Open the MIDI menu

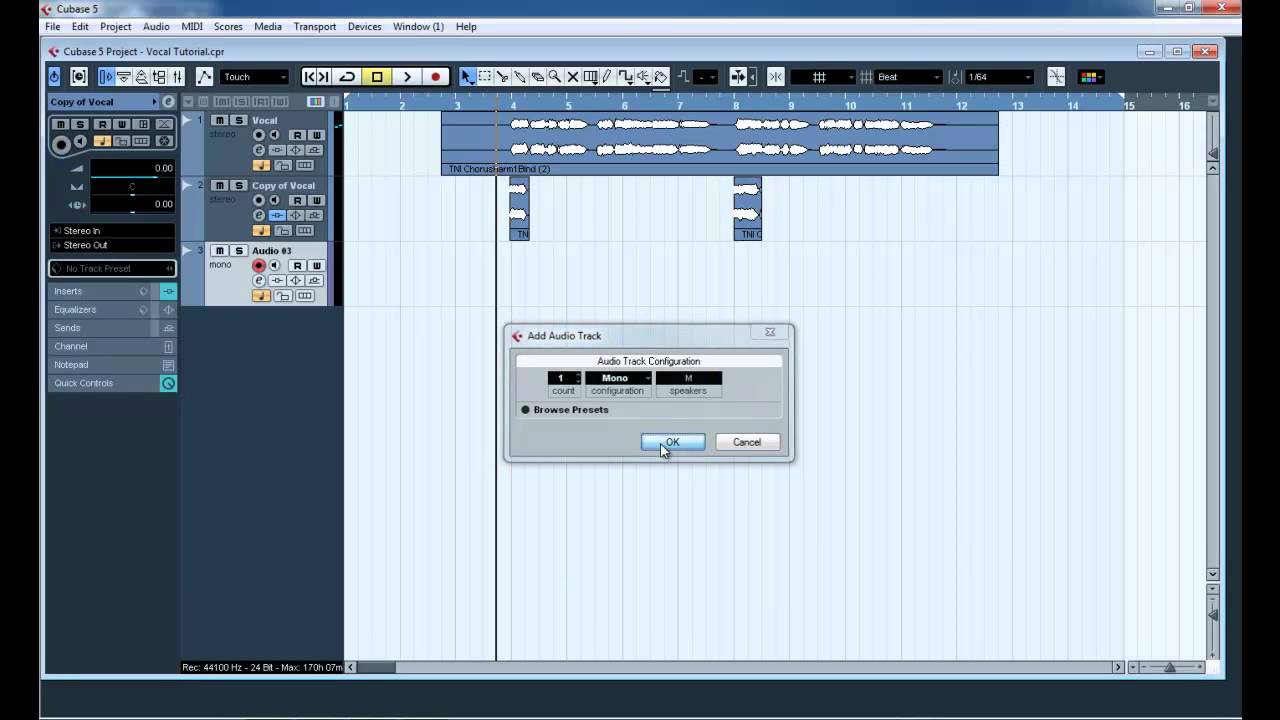pyautogui.click(x=192, y=27)
